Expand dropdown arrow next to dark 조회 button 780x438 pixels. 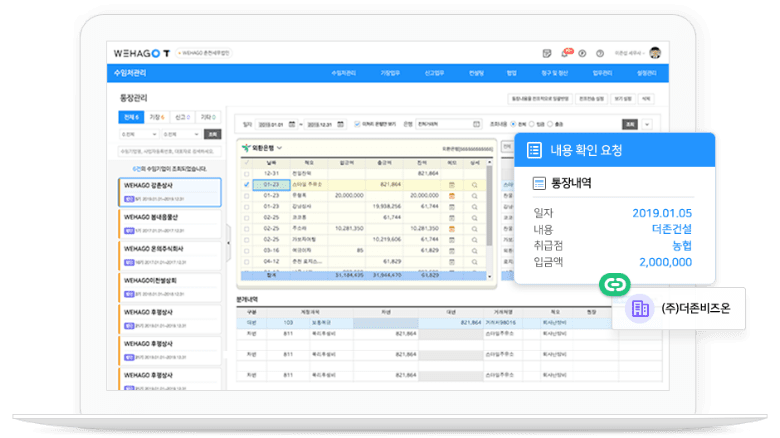tap(647, 124)
